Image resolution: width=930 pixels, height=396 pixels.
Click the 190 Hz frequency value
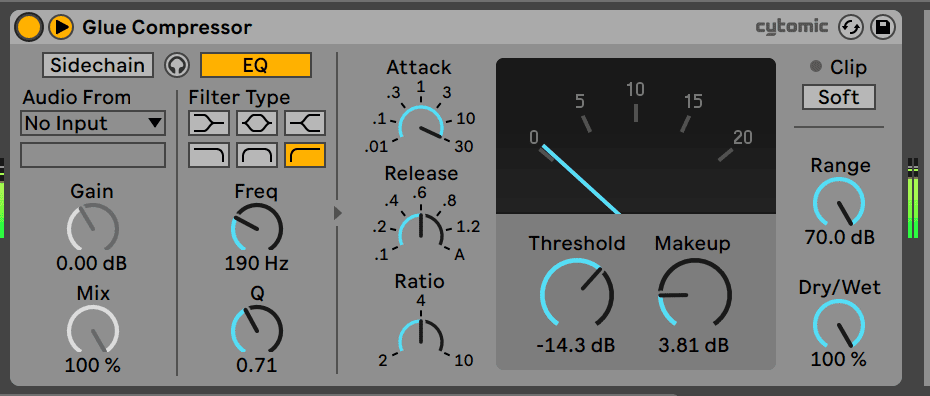(256, 263)
